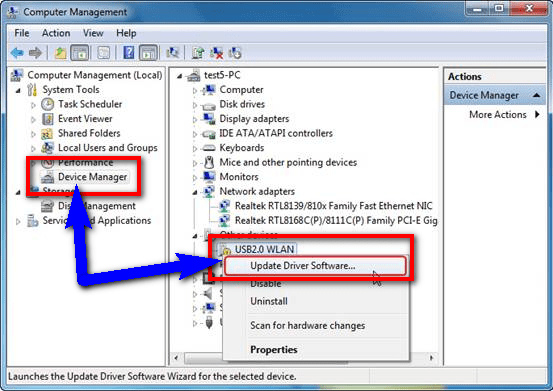This screenshot has height=391, width=553.
Task: Select the IDE ATA/ATAPI controllers label
Action: [x=276, y=133]
